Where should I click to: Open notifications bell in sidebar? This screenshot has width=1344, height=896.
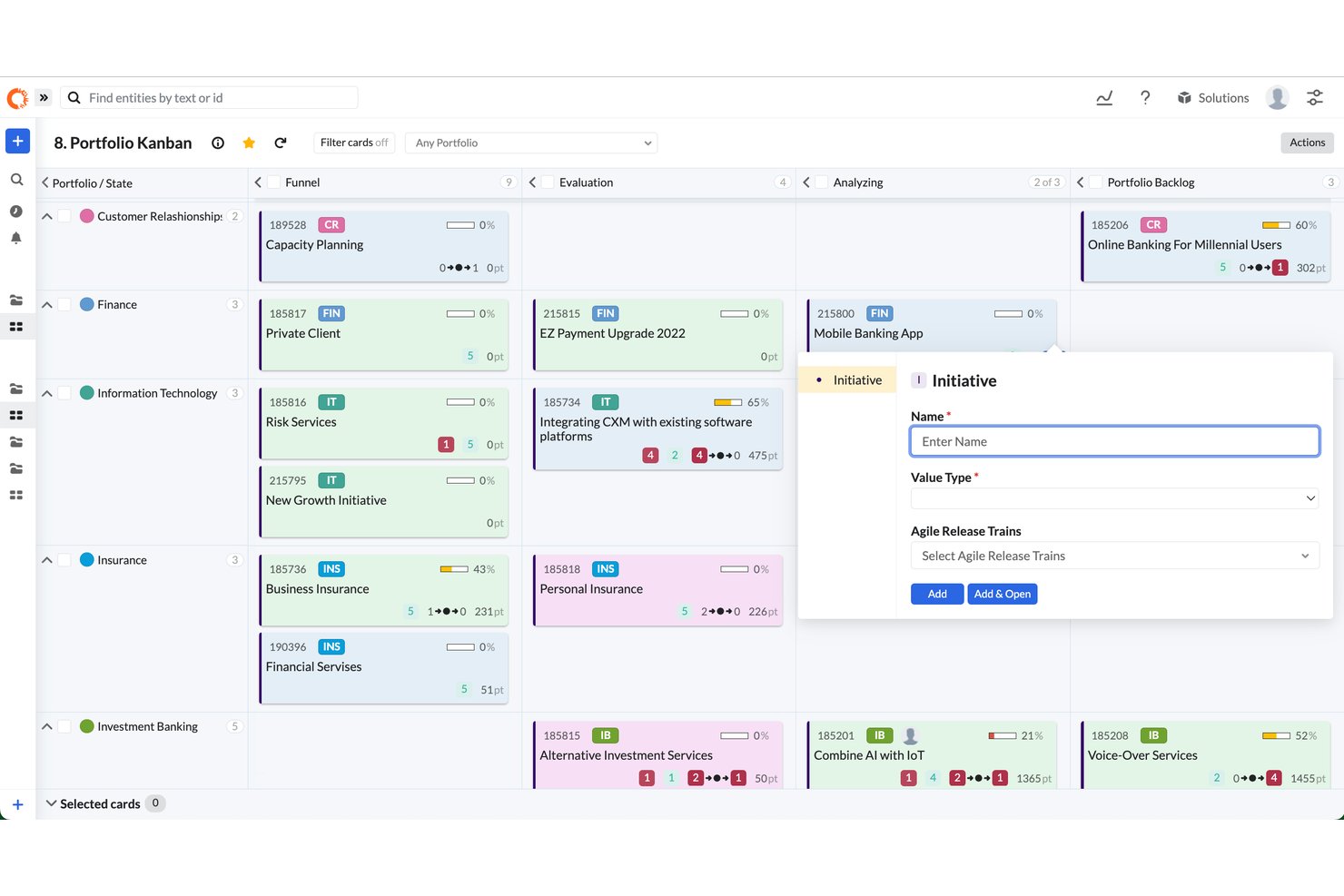(x=16, y=238)
